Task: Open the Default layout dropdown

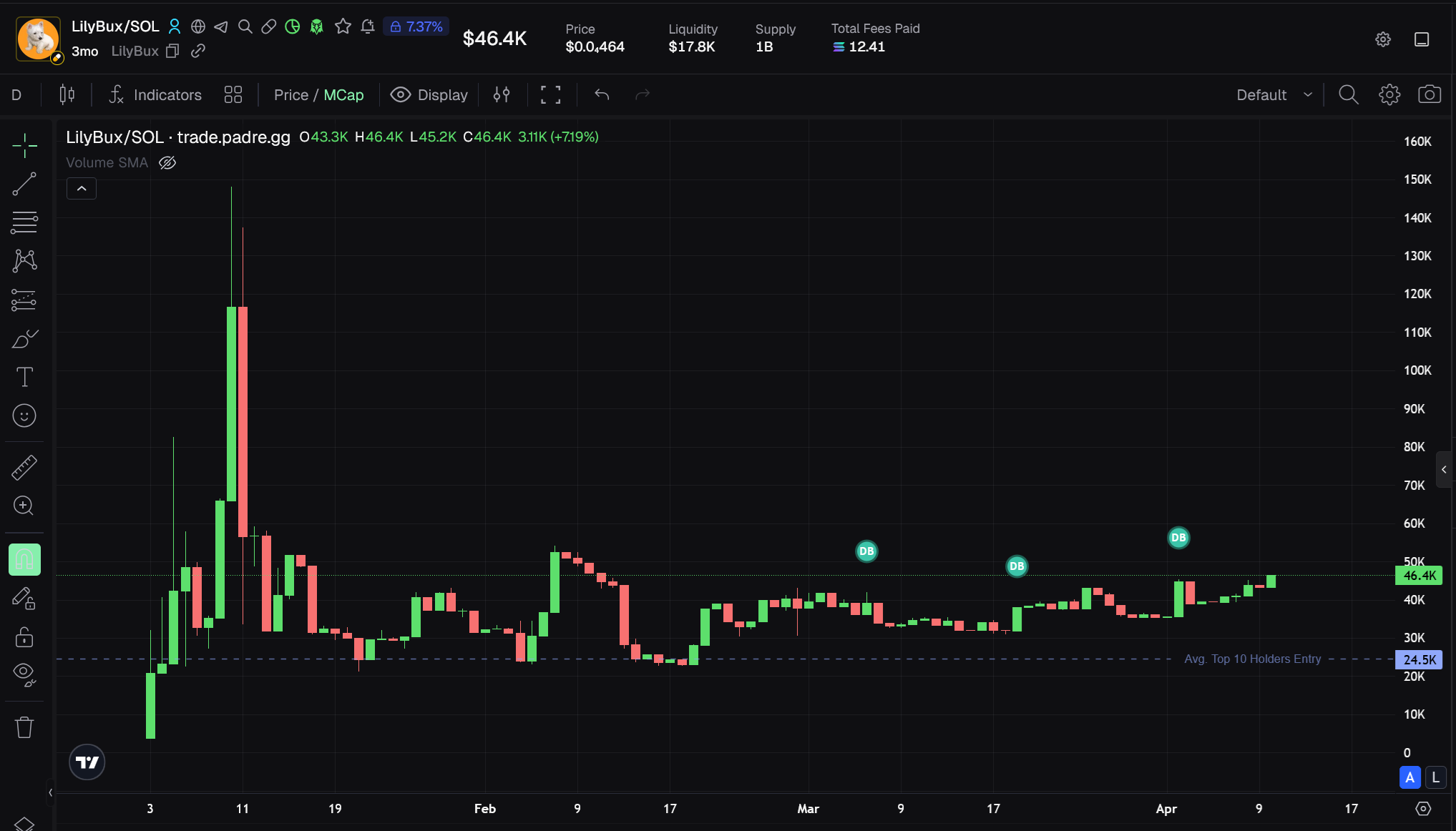Action: click(x=1274, y=94)
